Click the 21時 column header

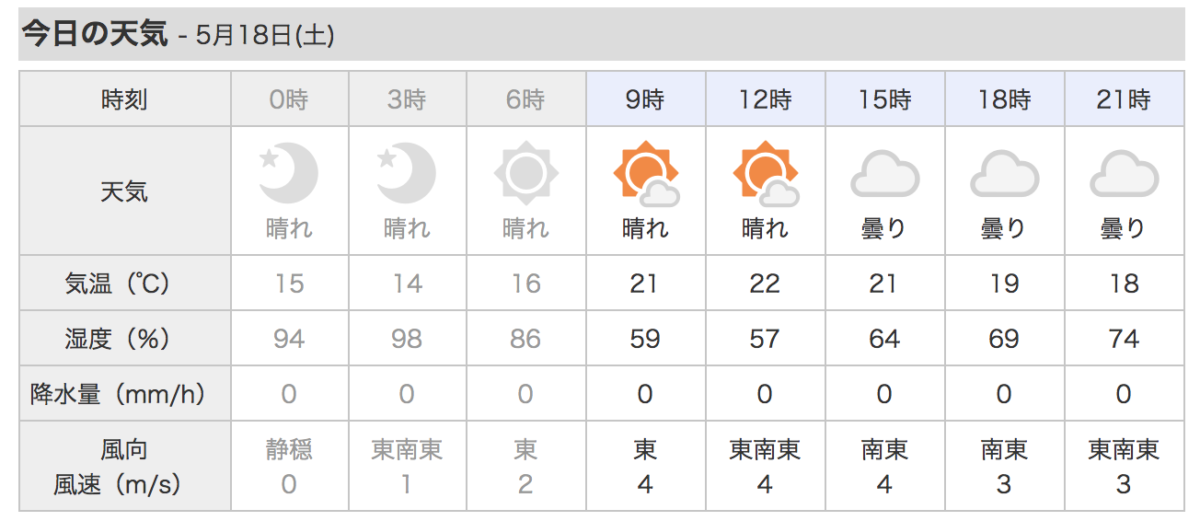coord(1123,99)
